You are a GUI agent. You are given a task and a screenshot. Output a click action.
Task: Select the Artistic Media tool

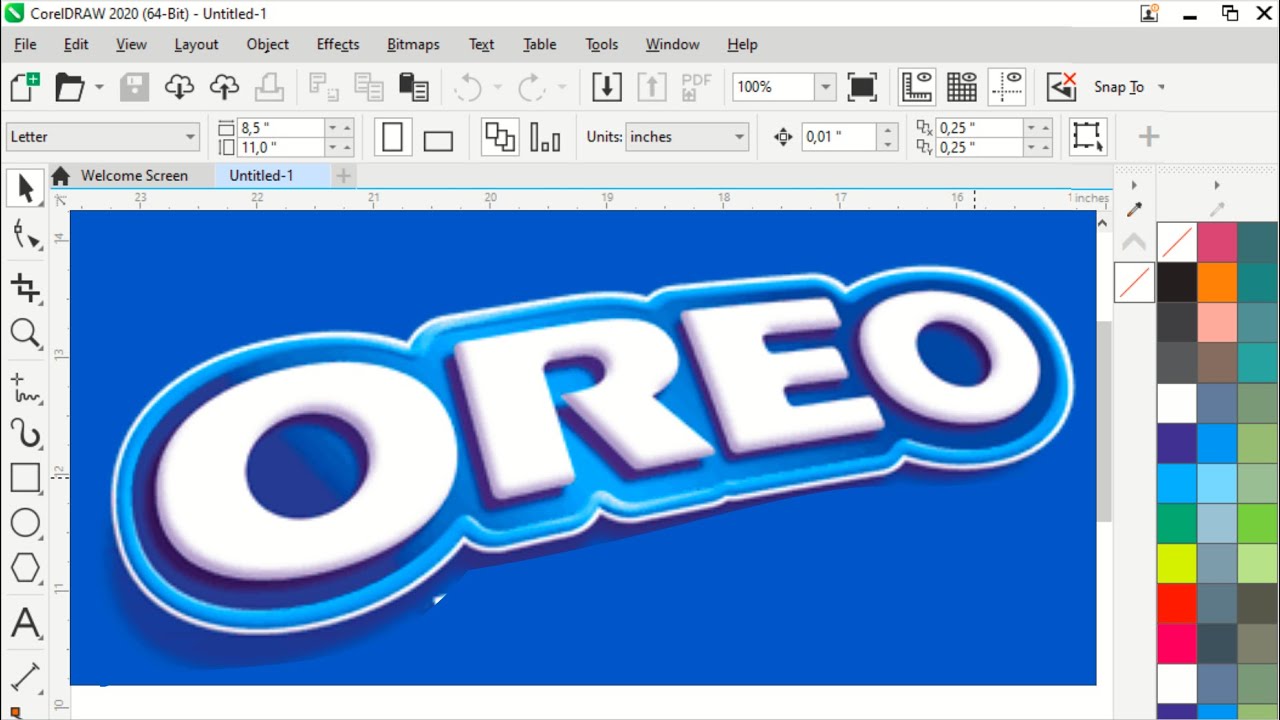point(25,432)
